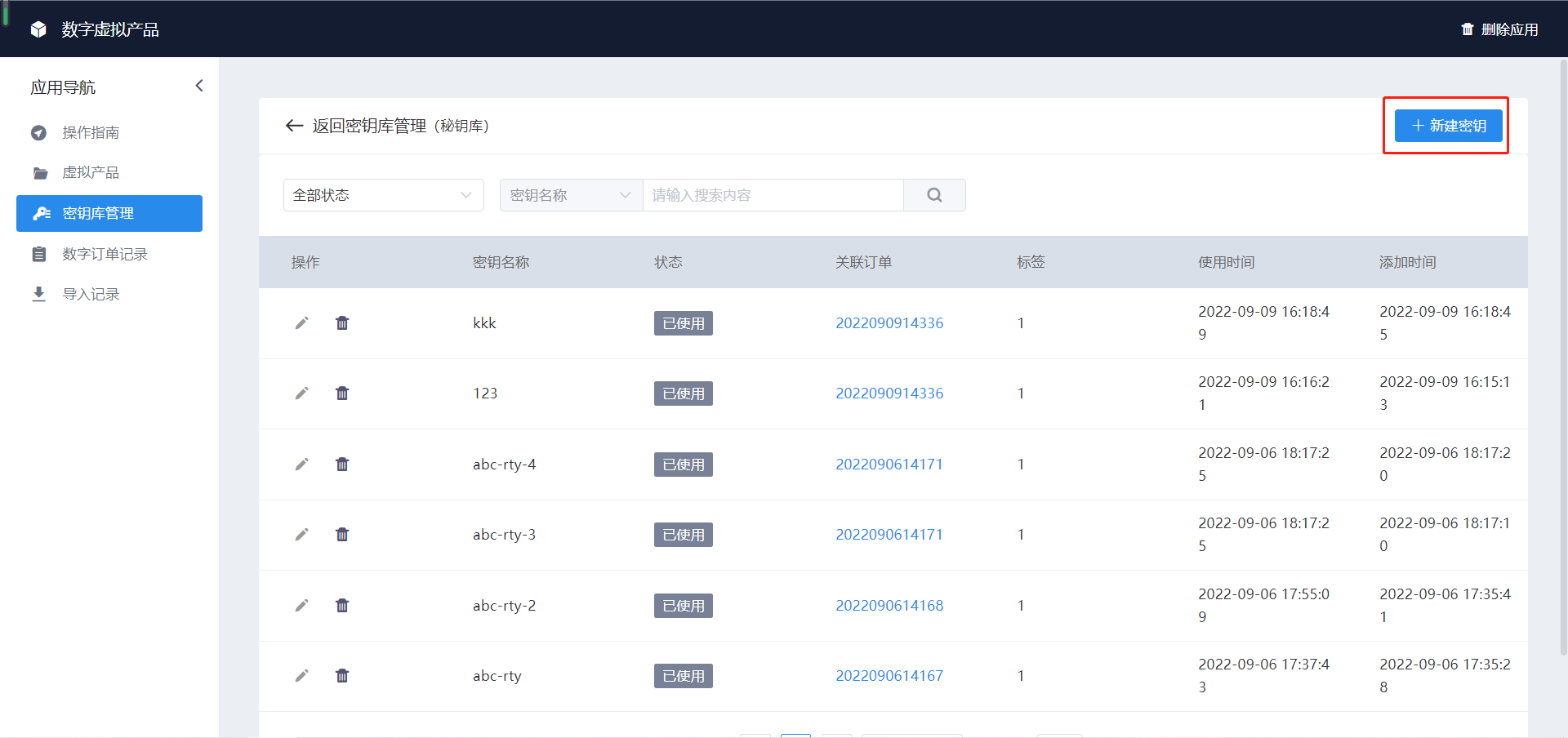Open order link 2022090614171 in abc-rty-4 row
This screenshot has width=1568, height=738.
click(x=889, y=465)
